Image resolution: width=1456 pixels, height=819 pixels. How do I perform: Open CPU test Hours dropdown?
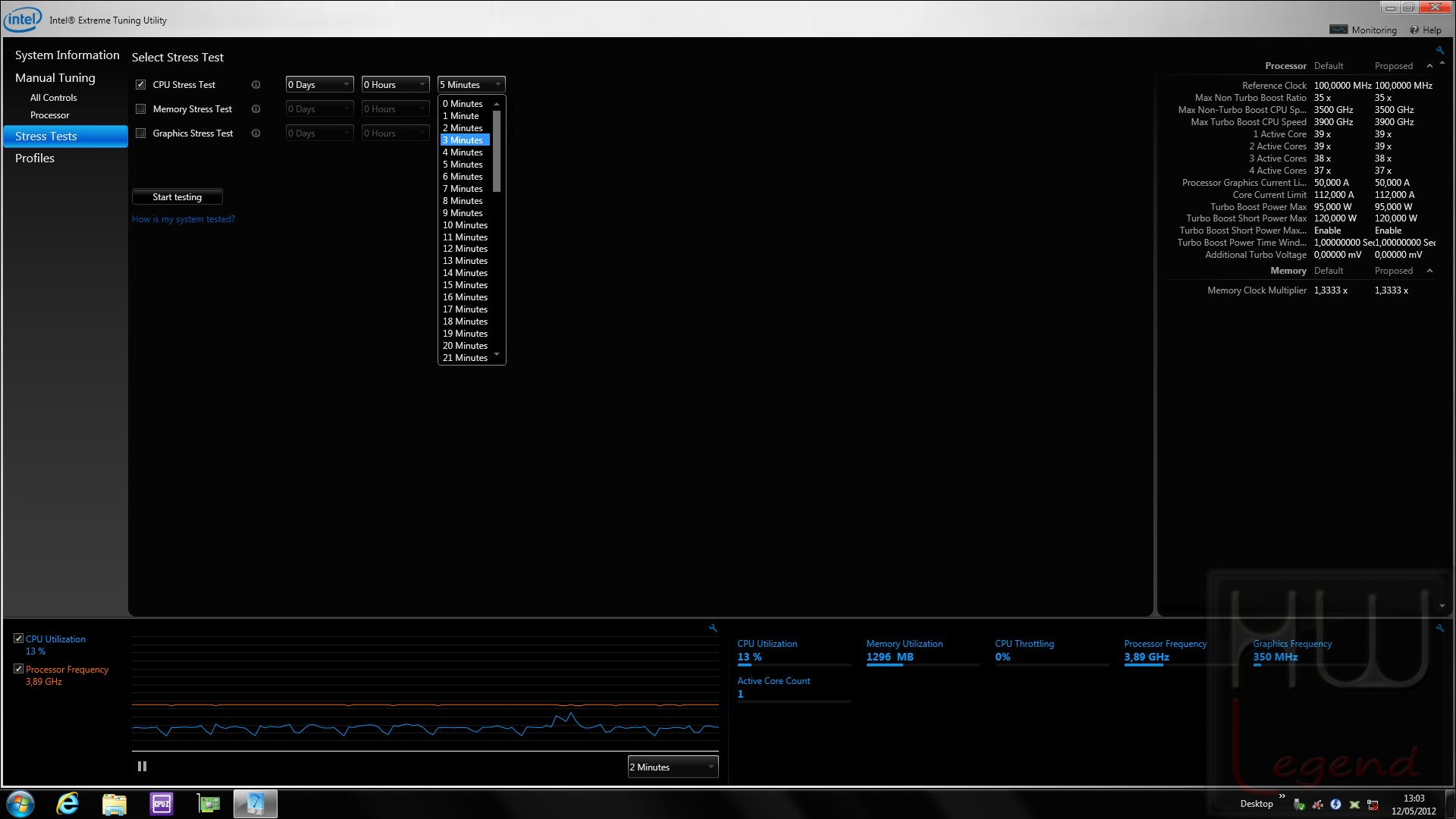tap(395, 85)
